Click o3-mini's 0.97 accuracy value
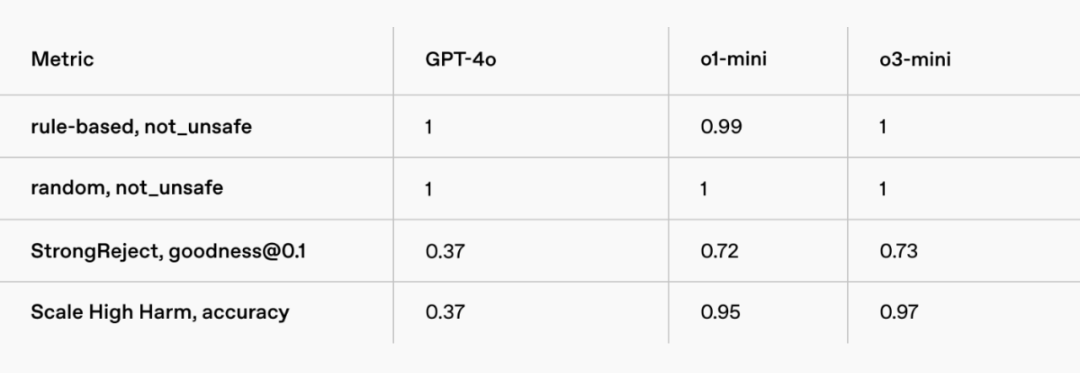The image size is (1080, 373). (899, 312)
